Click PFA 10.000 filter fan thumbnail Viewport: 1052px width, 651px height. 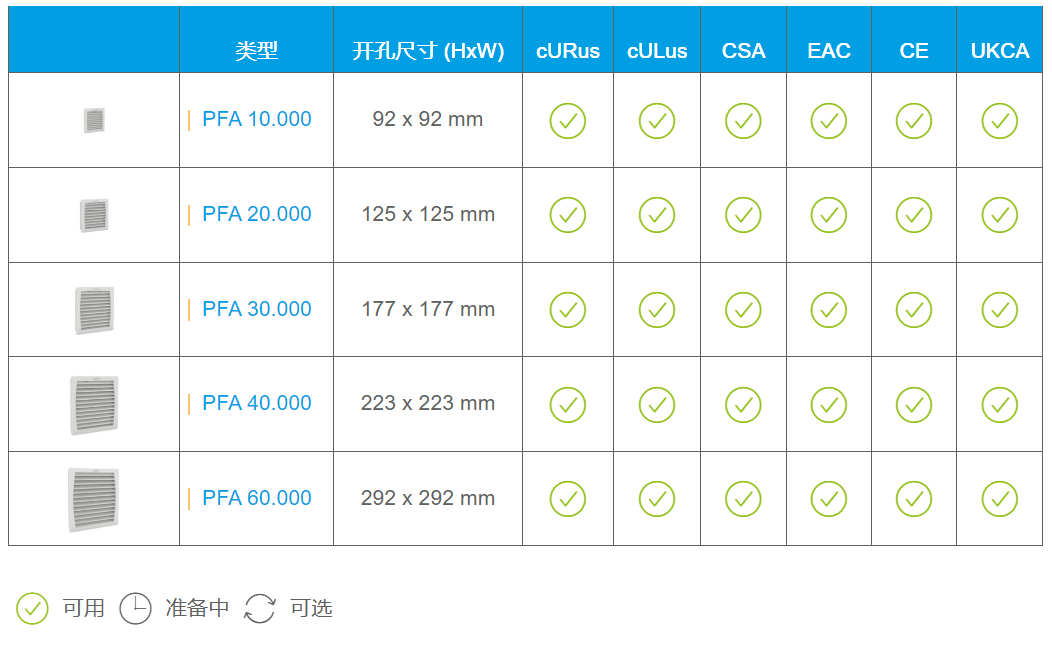click(94, 120)
